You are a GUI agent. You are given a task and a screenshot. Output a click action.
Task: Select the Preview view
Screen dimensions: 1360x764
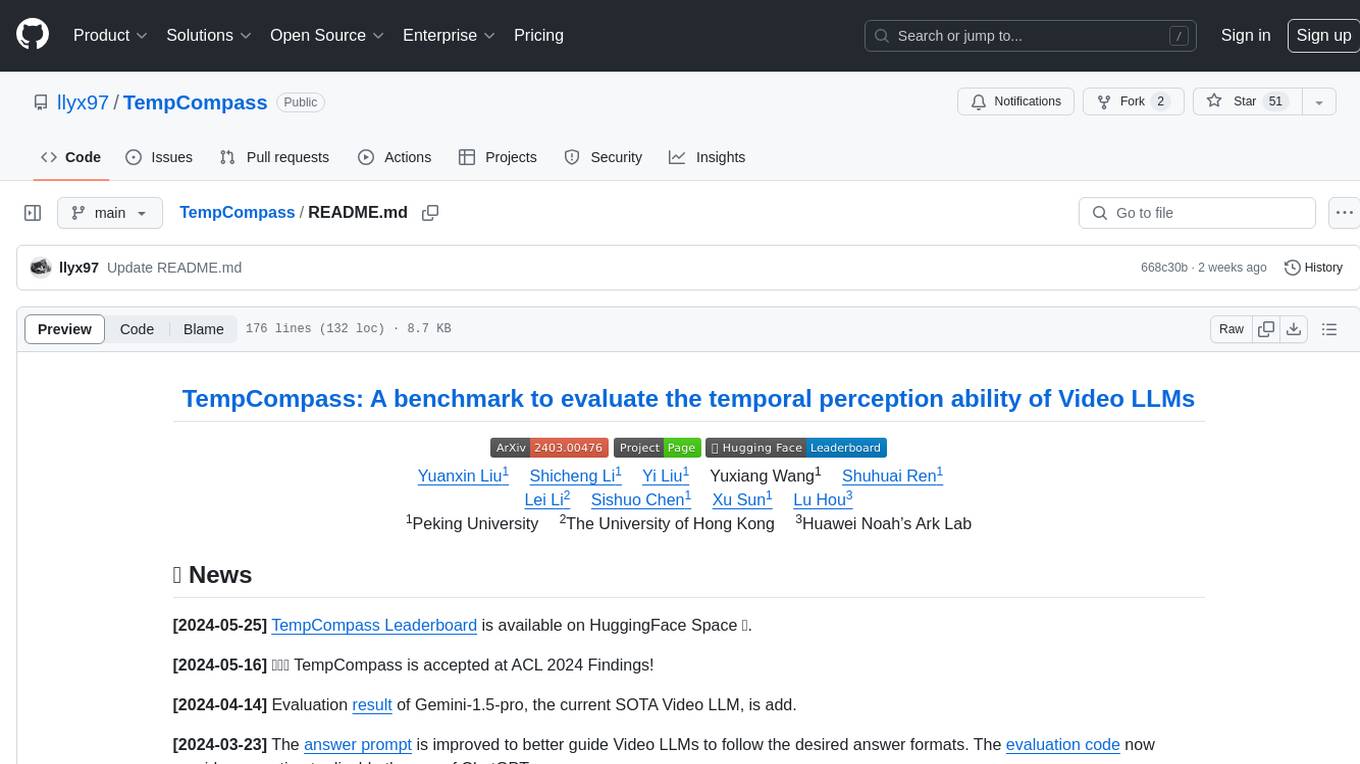(65, 329)
